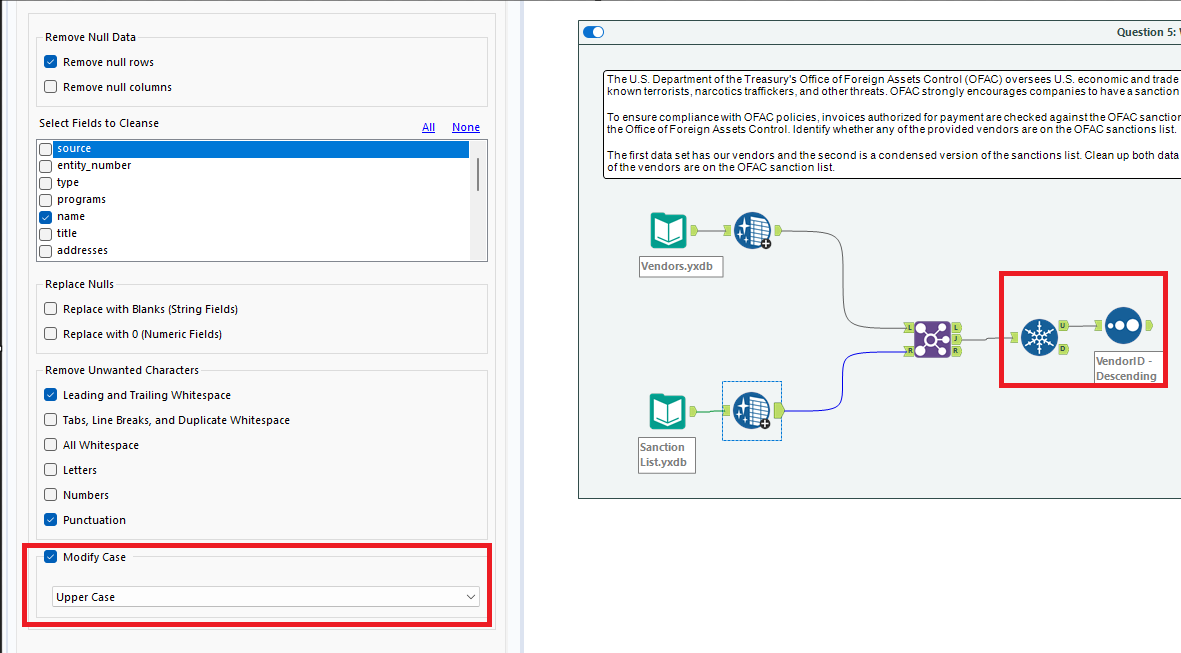
Task: Select the Unique tool inside the red box
Action: (1040, 337)
